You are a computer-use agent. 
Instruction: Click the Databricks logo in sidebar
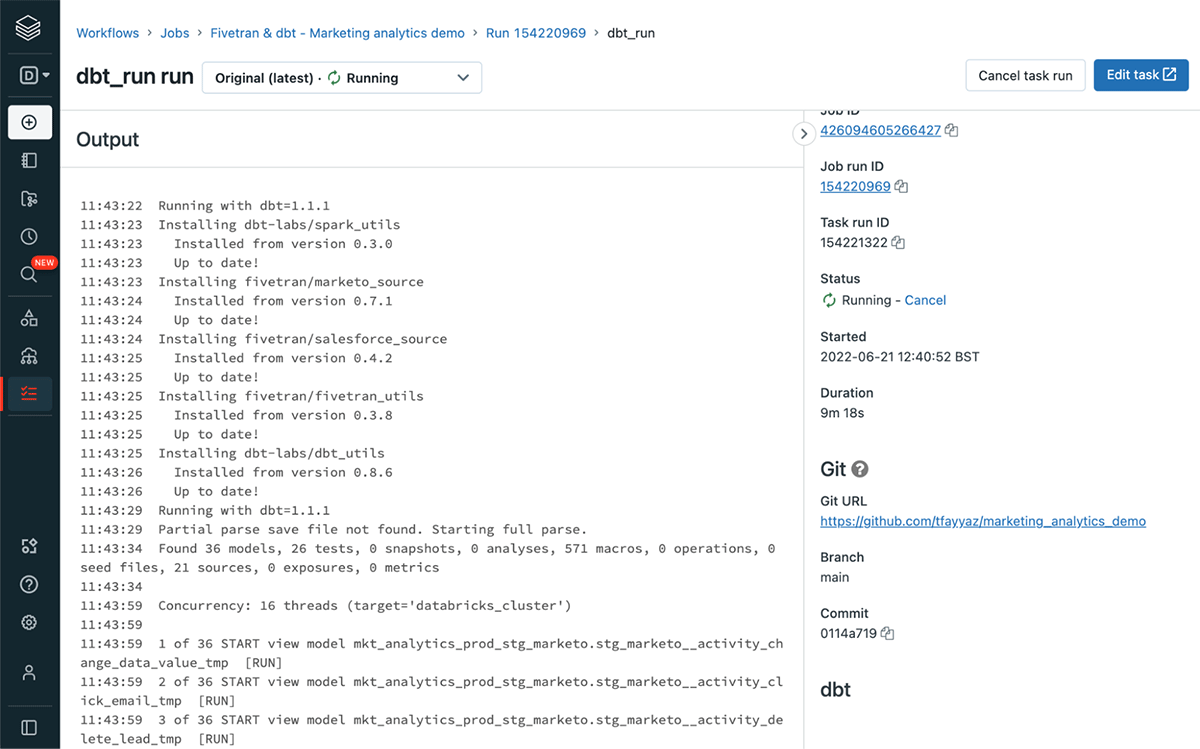29,28
